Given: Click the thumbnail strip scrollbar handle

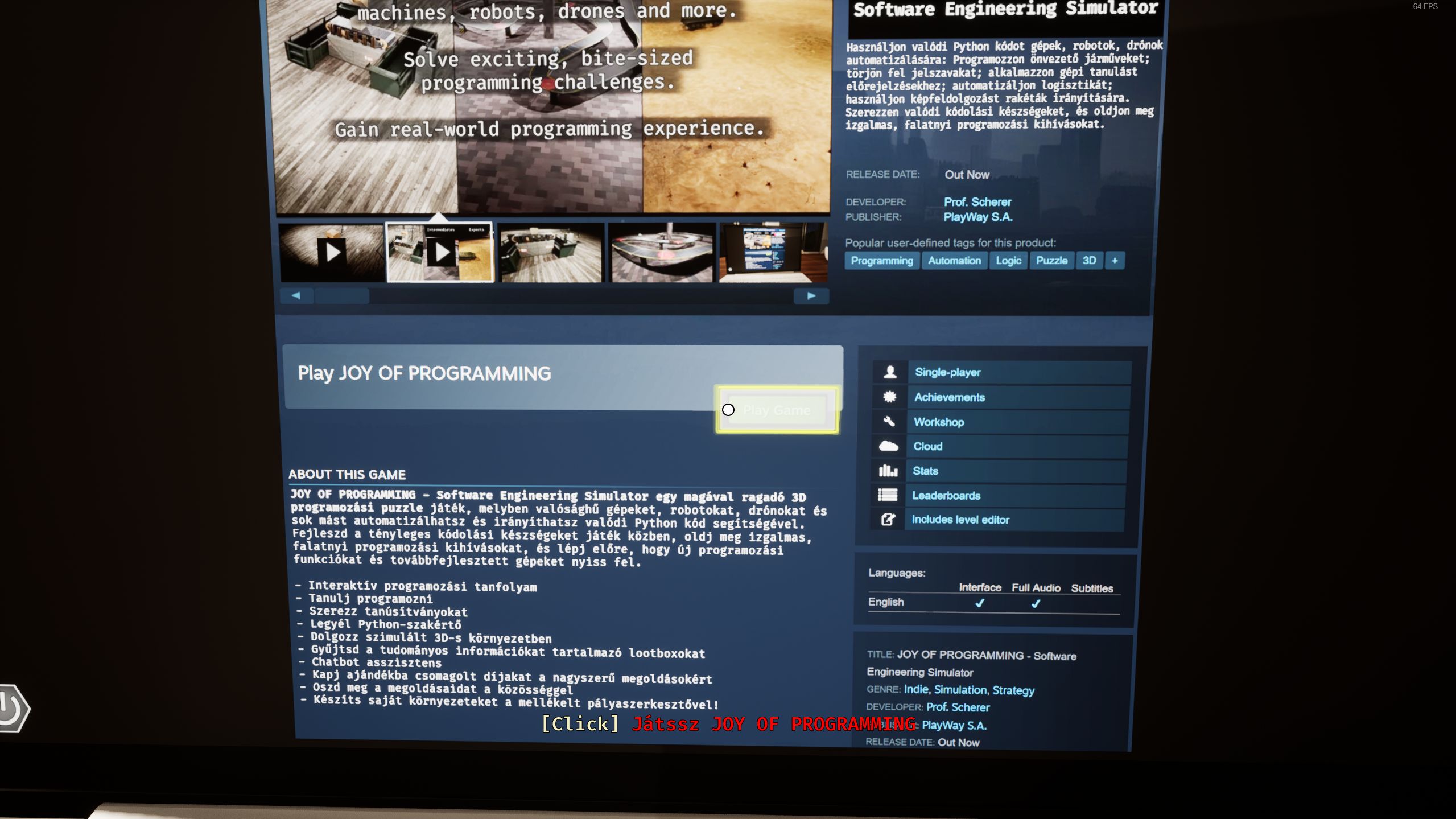Looking at the screenshot, I should 342,296.
